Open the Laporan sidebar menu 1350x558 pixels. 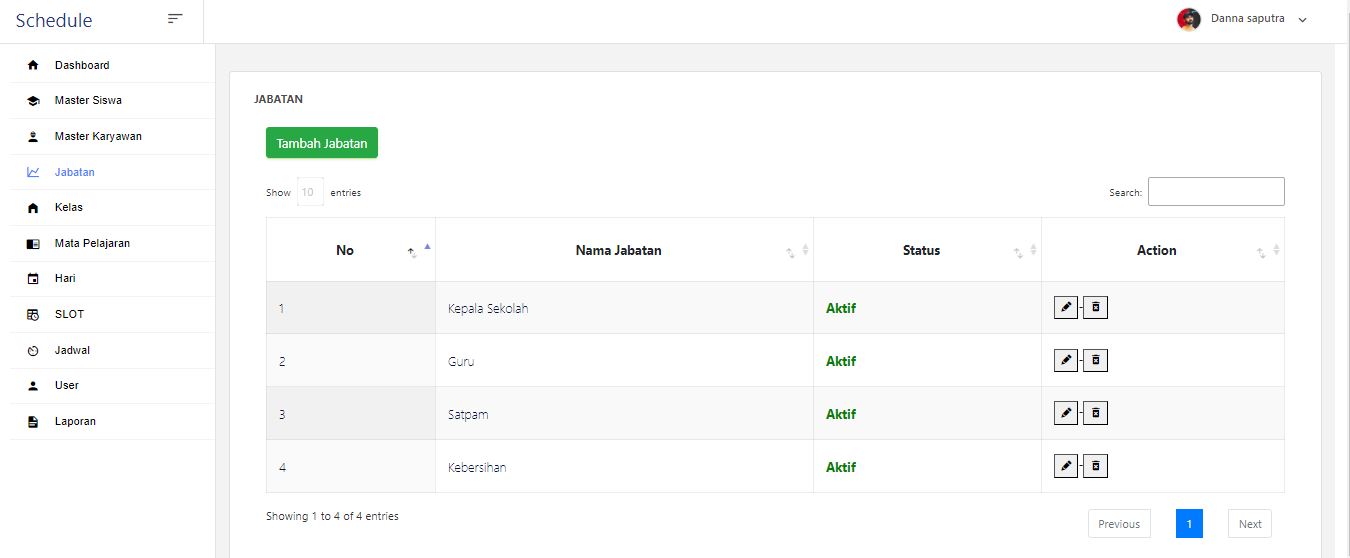(75, 421)
